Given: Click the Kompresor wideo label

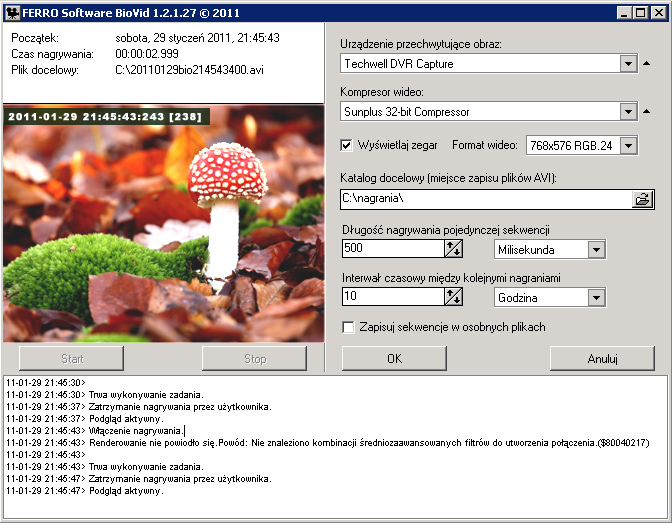Looking at the screenshot, I should [x=382, y=92].
